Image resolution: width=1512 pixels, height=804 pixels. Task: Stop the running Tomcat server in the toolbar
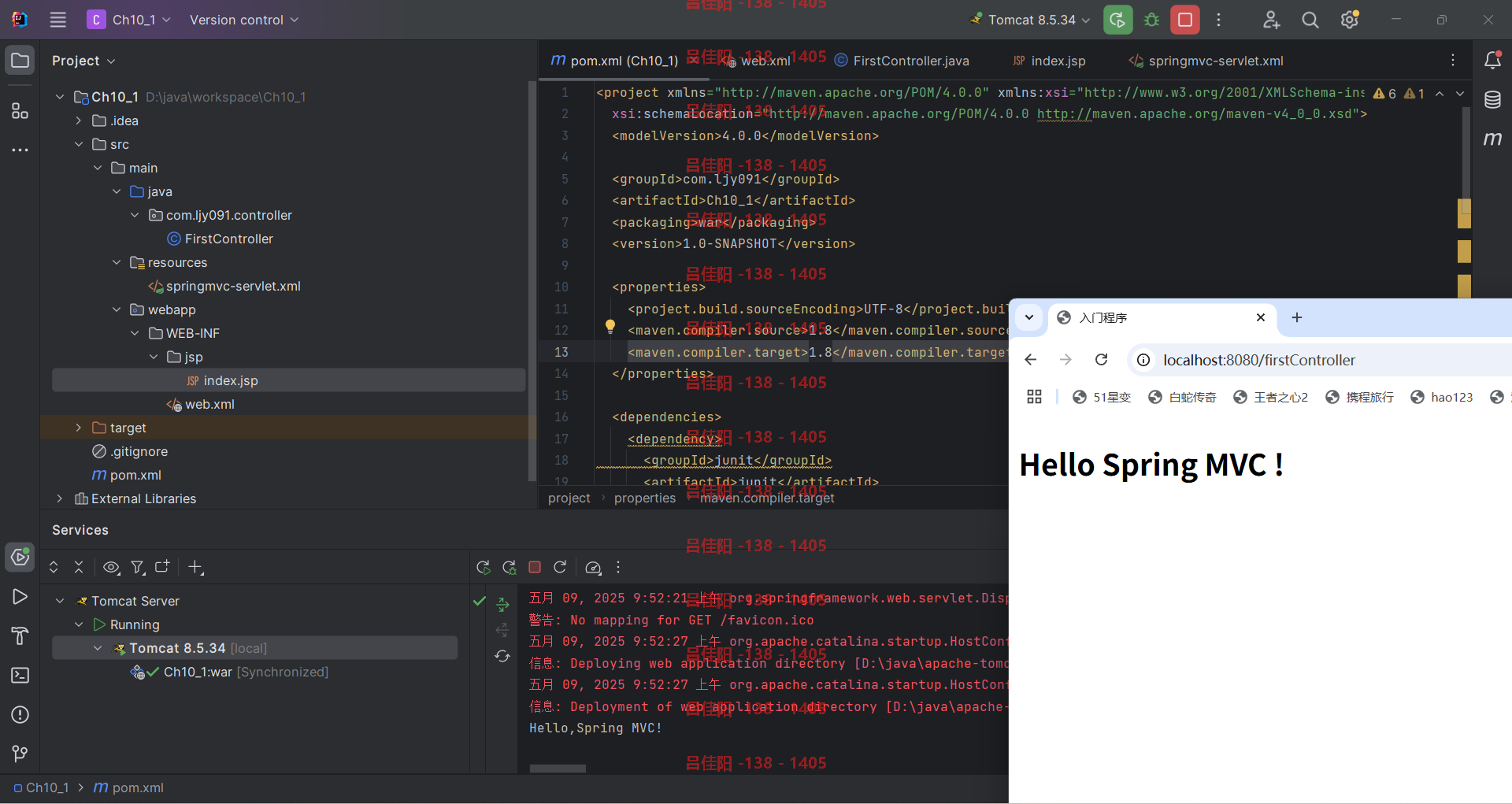(1184, 20)
